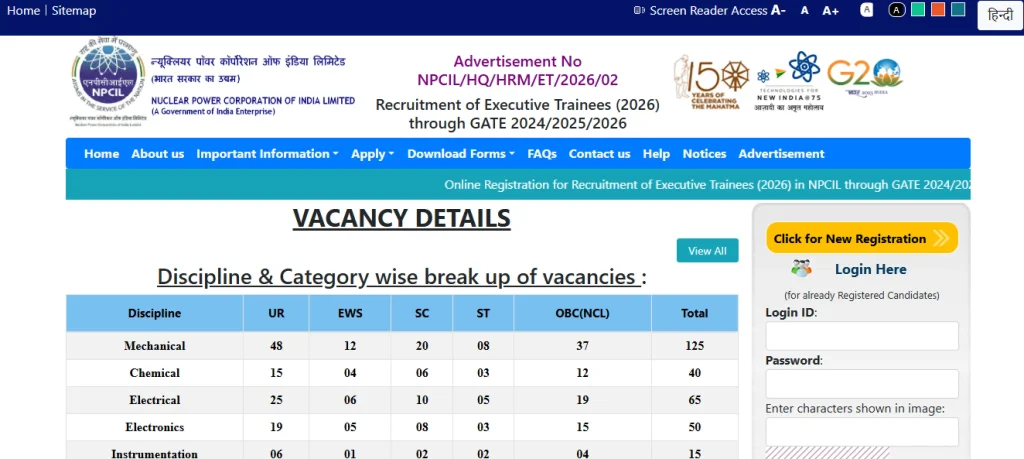Screen dimensions: 1024x459
Task: Switch language to Hindi
Action: (x=999, y=16)
